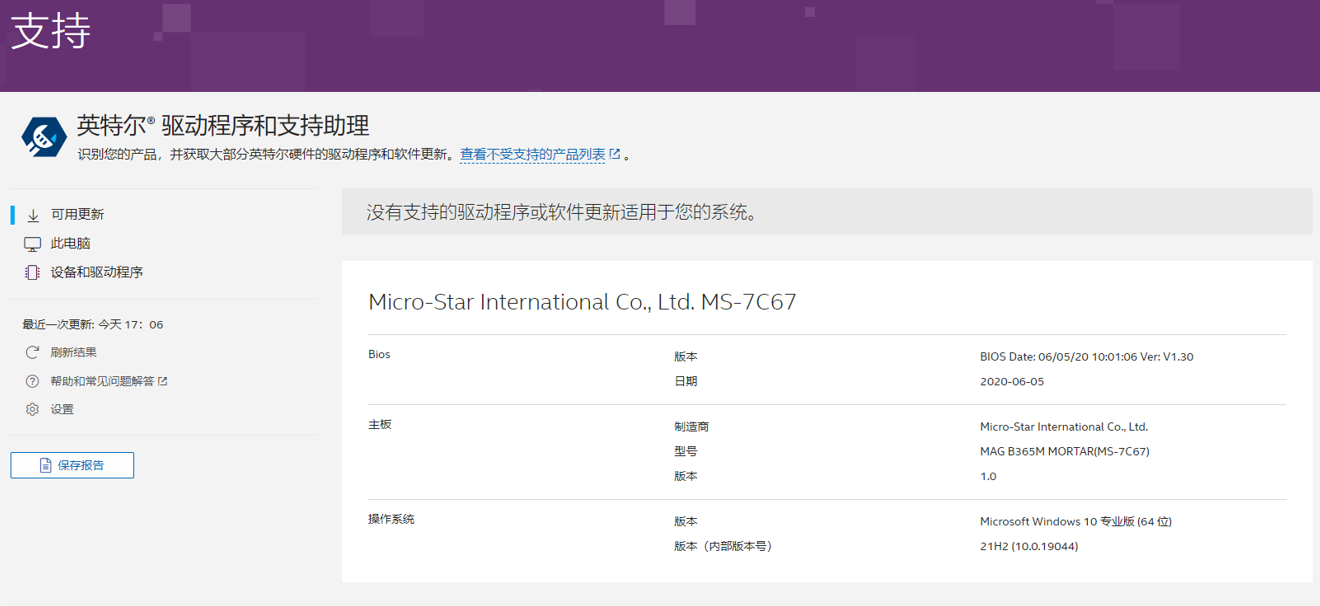Image resolution: width=1320 pixels, height=606 pixels.
Task: Click the 制造商 label
Action: [692, 427]
